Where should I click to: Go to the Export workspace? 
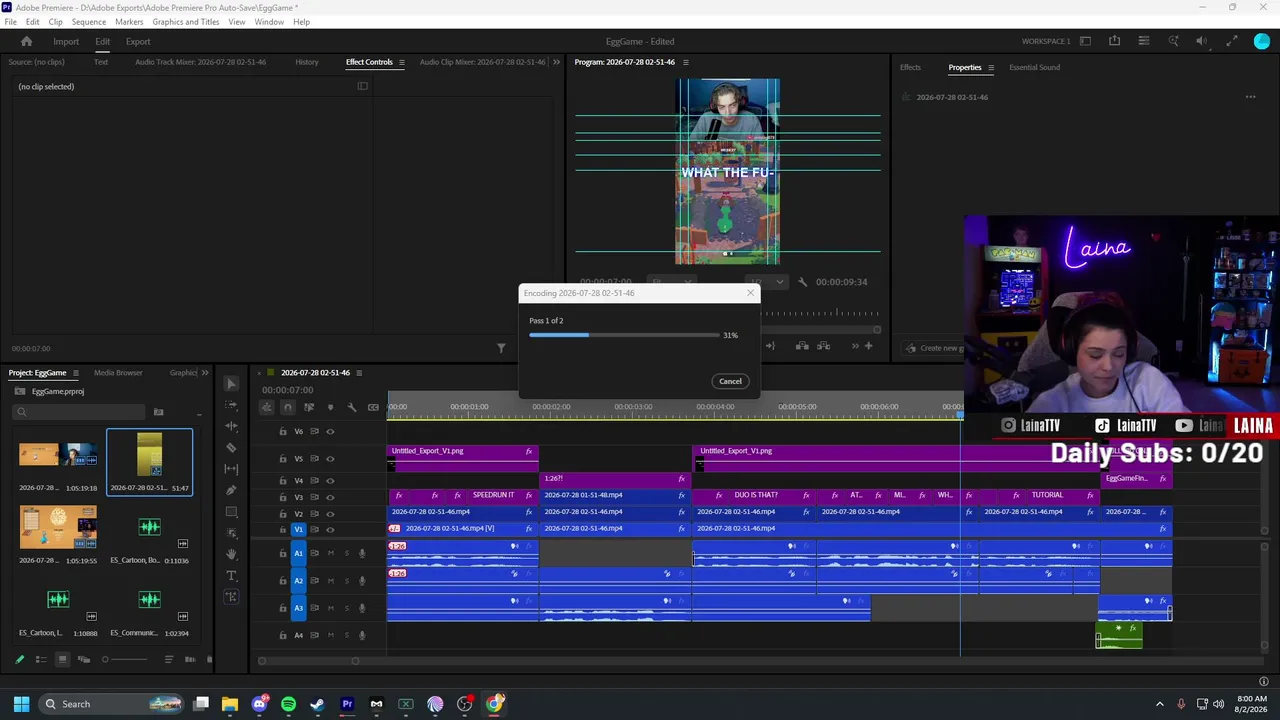pyautogui.click(x=138, y=42)
